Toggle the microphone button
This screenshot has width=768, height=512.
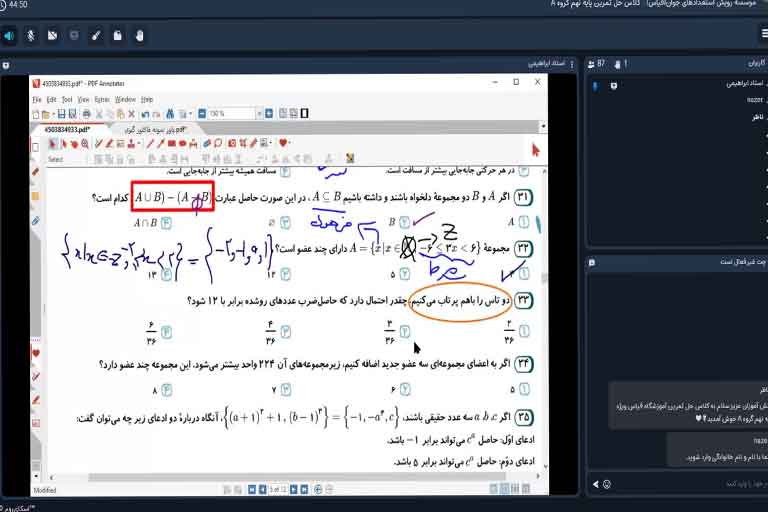point(31,36)
